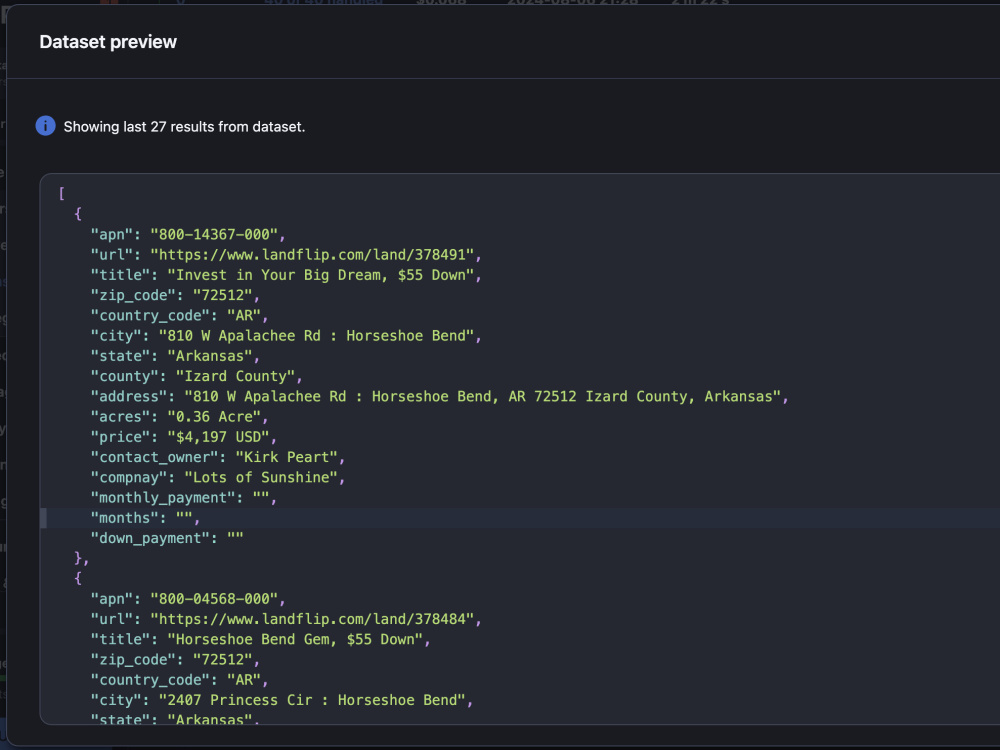The width and height of the screenshot is (1000, 750).
Task: Click the "down_payment" line
Action: click(167, 538)
